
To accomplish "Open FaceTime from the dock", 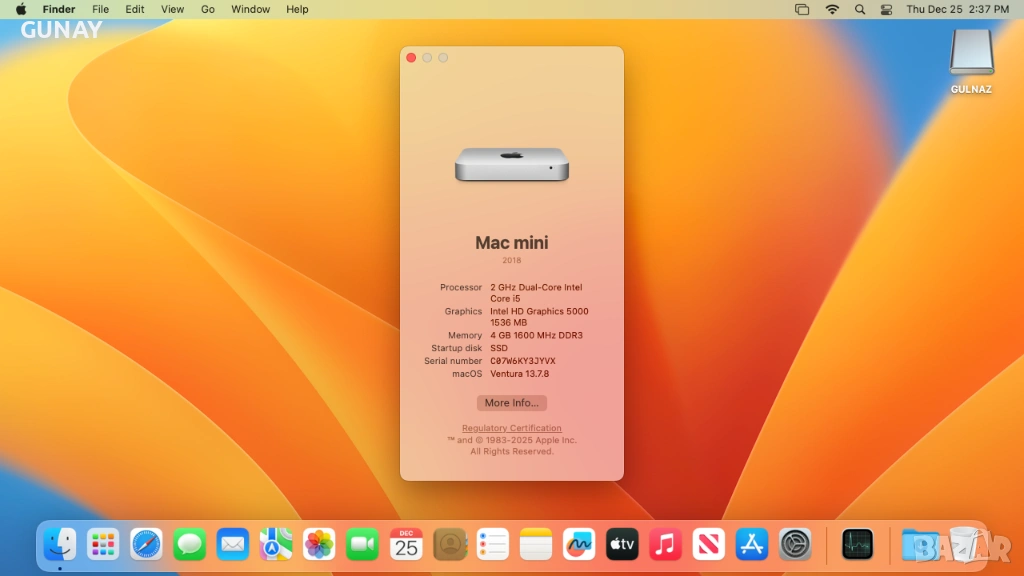I will [x=362, y=544].
